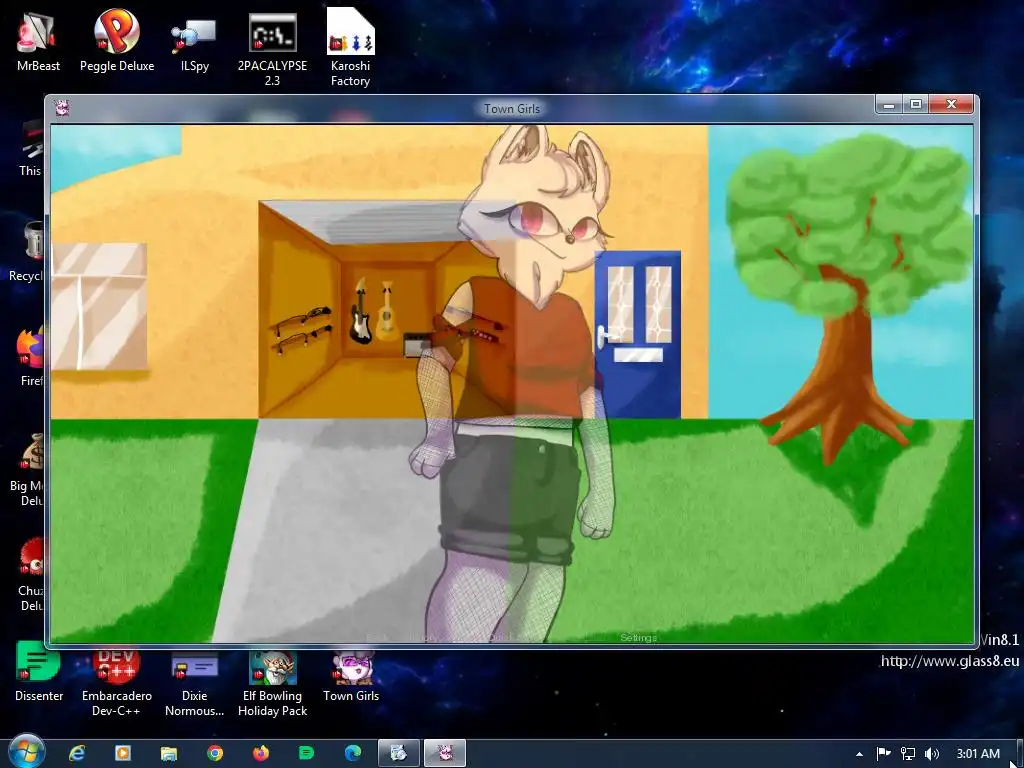Open the Action Center flag icon

[x=884, y=754]
